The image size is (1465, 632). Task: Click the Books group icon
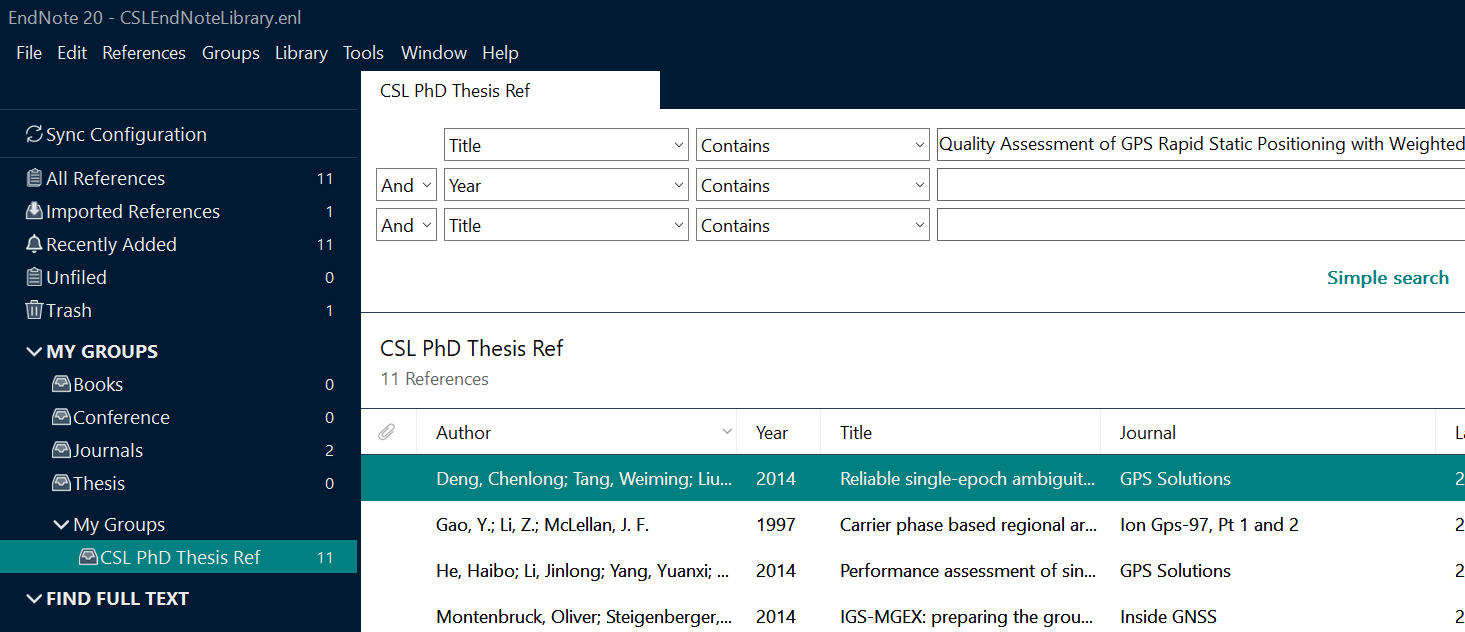[61, 384]
